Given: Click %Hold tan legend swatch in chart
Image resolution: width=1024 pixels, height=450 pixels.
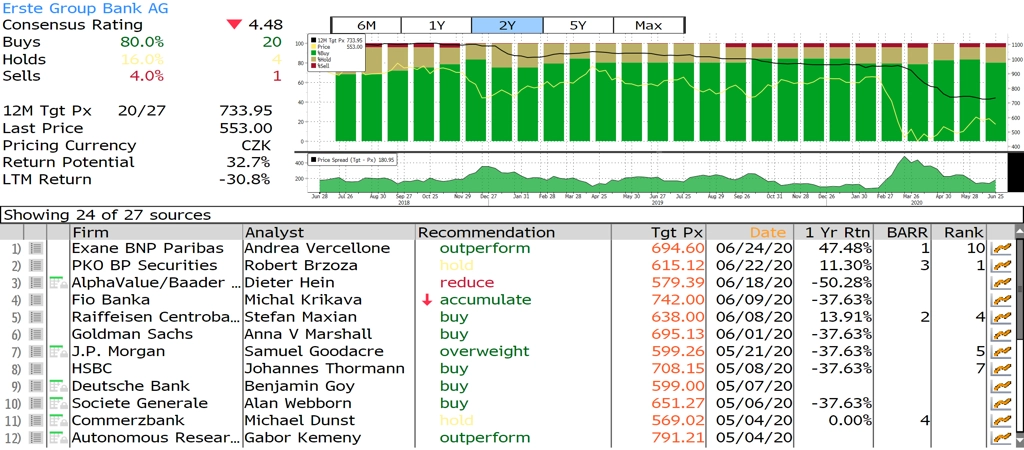Looking at the screenshot, I should point(314,60).
